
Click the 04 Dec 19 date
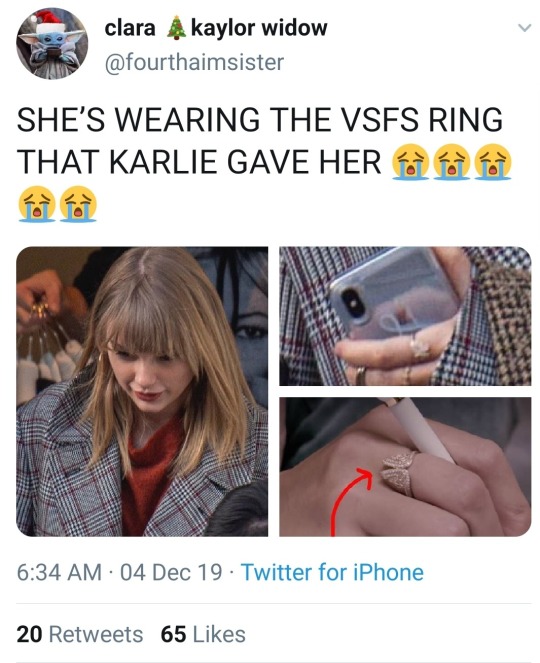click(171, 572)
